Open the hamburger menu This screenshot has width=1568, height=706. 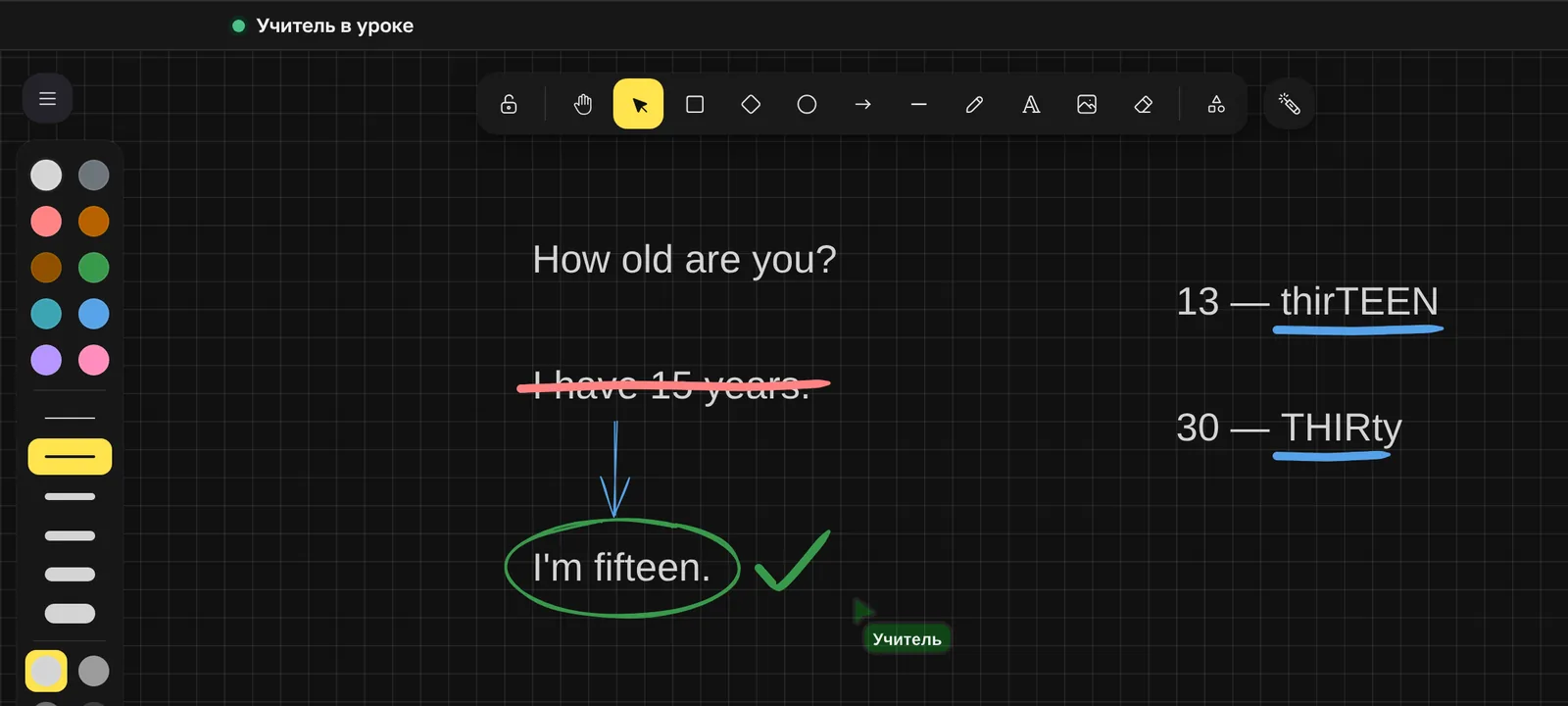(x=47, y=98)
